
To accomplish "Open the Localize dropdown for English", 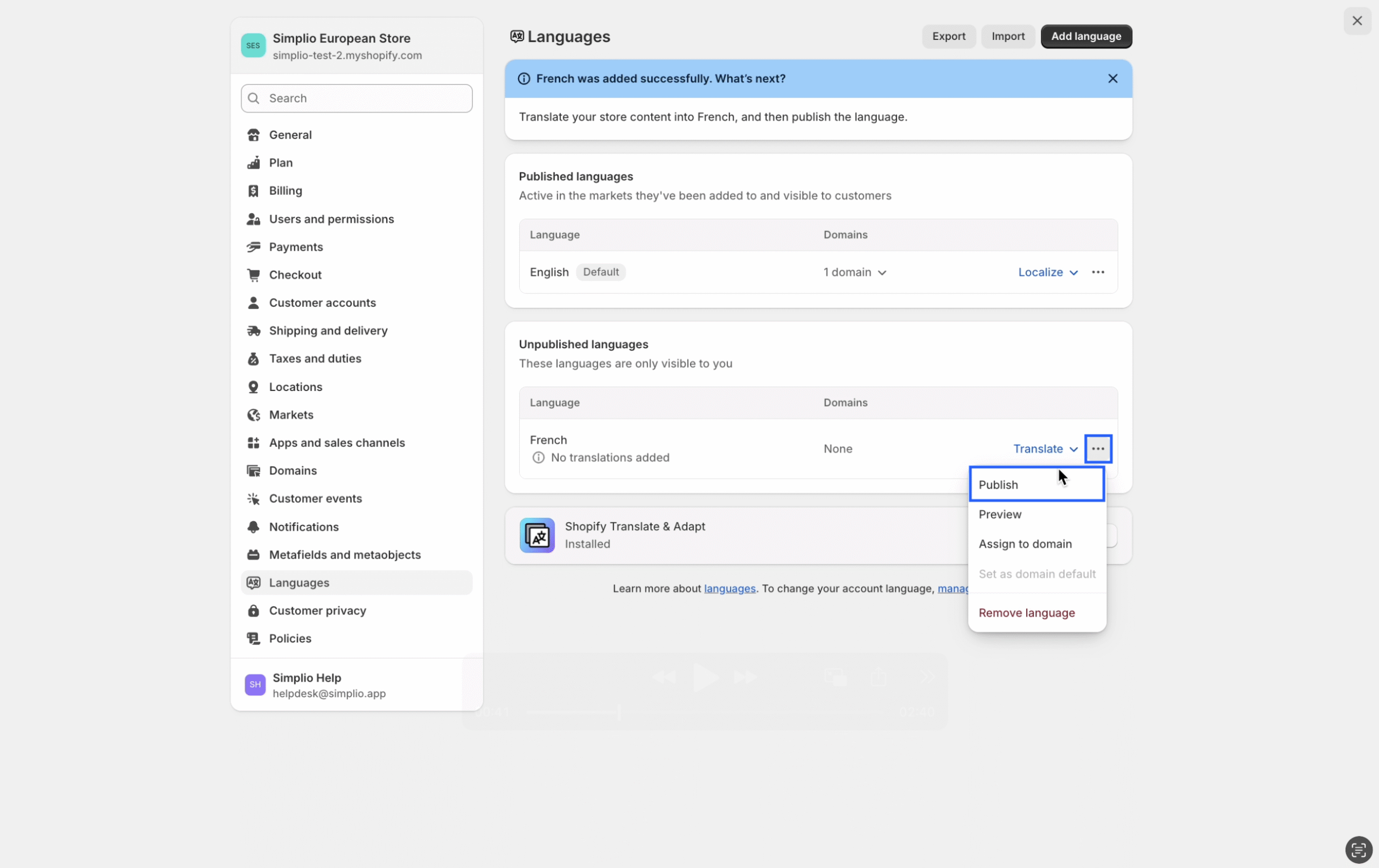I will 1047,272.
